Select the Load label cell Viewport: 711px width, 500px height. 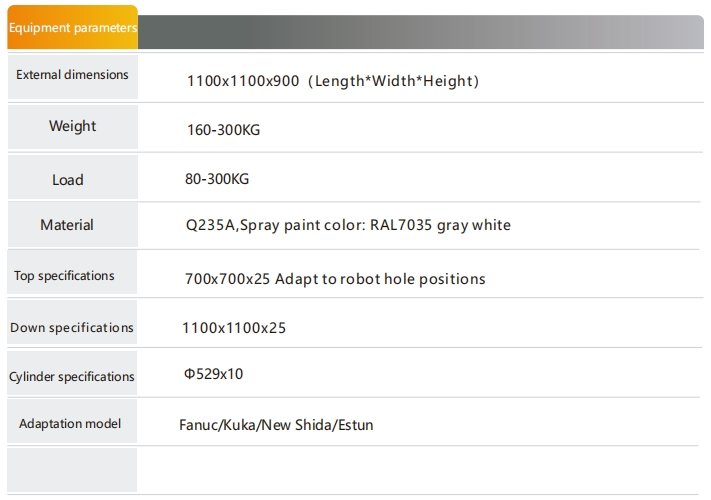[73, 177]
